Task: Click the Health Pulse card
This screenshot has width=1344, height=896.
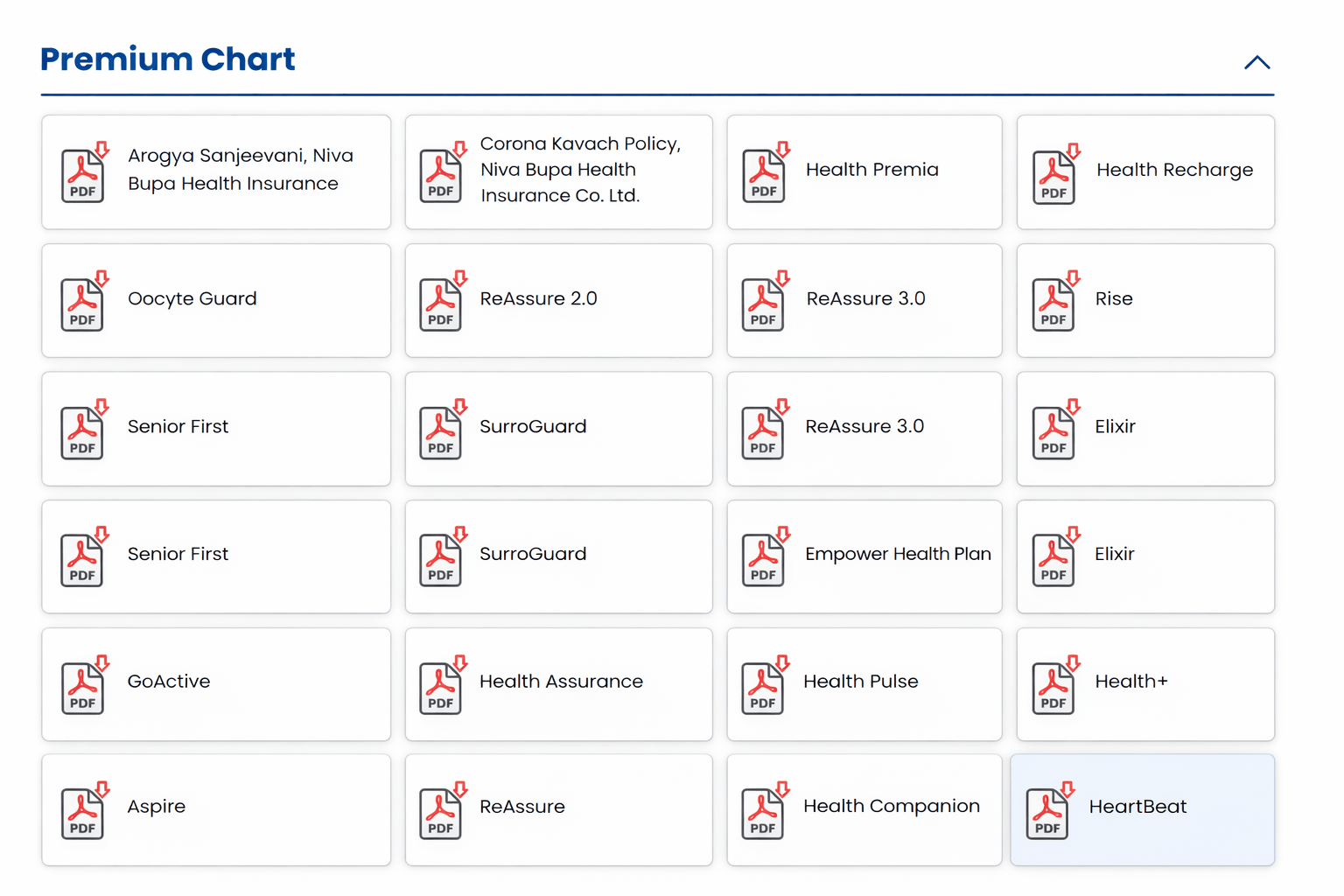Action: 864,684
